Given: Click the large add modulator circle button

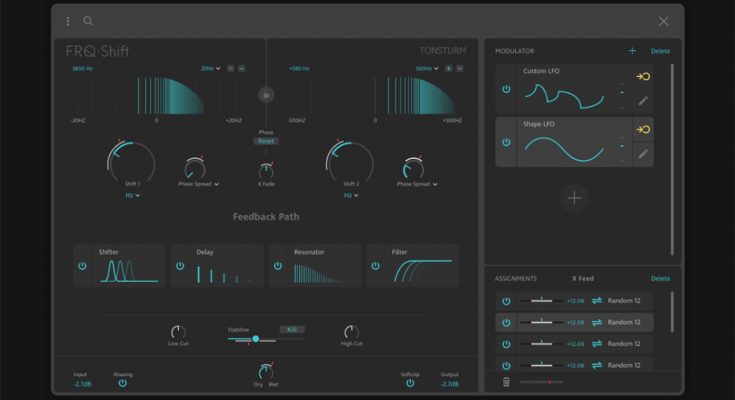Looking at the screenshot, I should tap(574, 198).
